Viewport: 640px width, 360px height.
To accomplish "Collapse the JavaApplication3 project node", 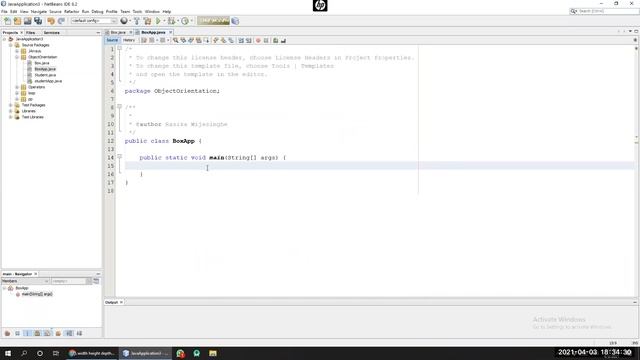I will click(x=4, y=39).
